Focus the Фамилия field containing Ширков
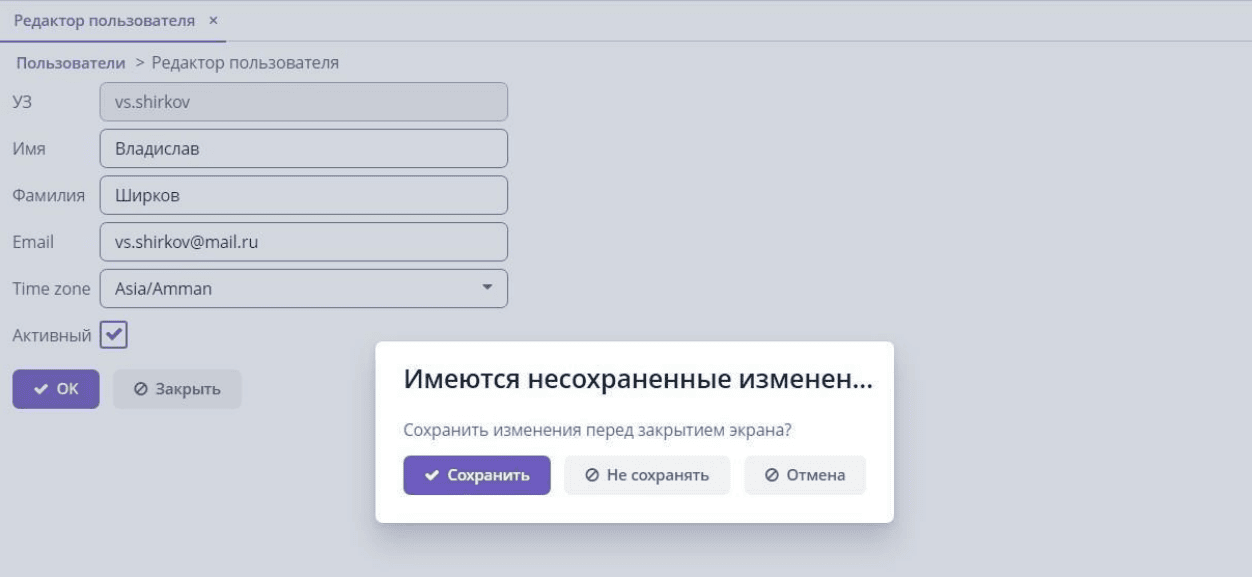 point(304,196)
